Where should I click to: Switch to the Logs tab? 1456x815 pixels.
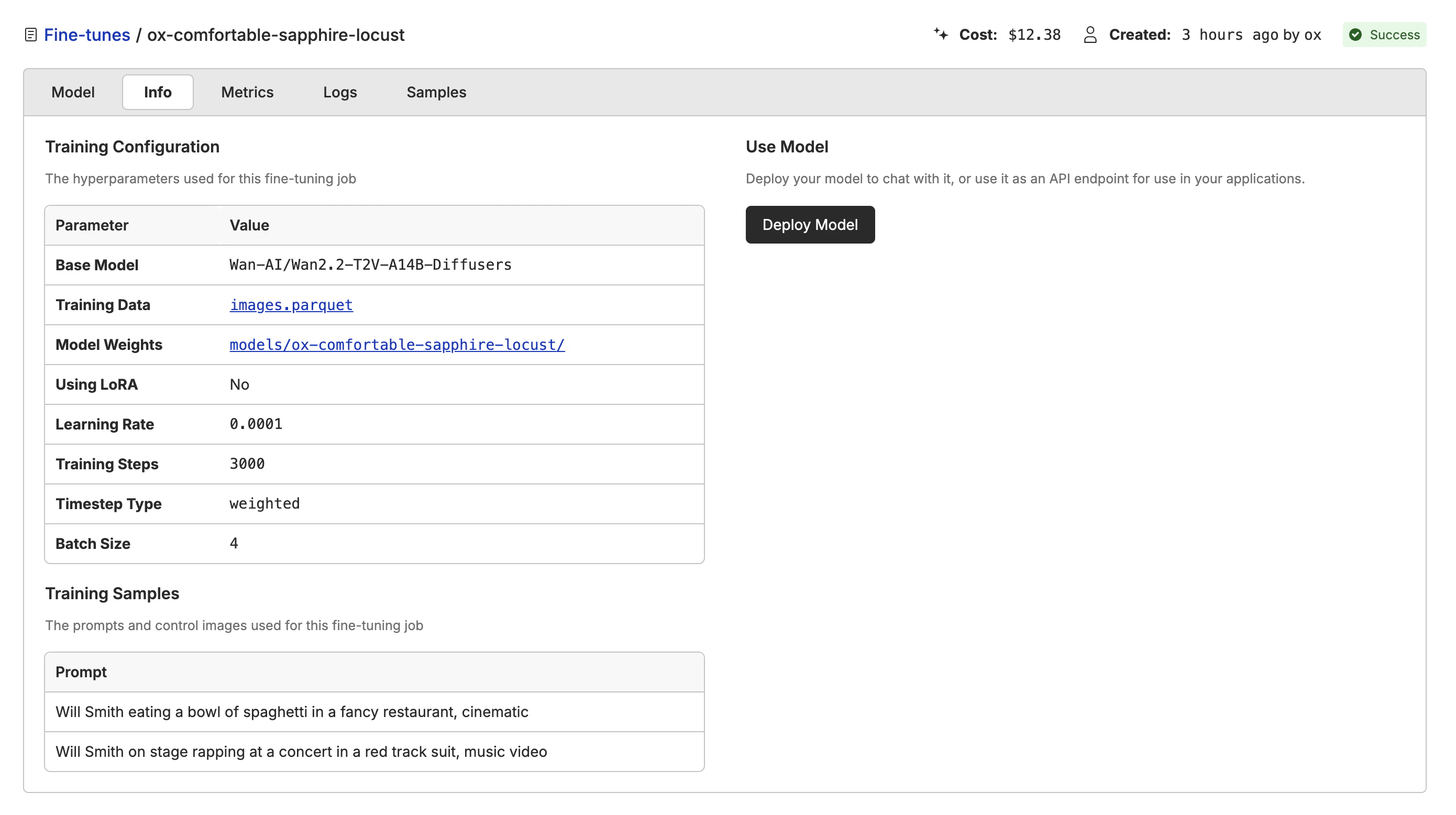pos(340,92)
